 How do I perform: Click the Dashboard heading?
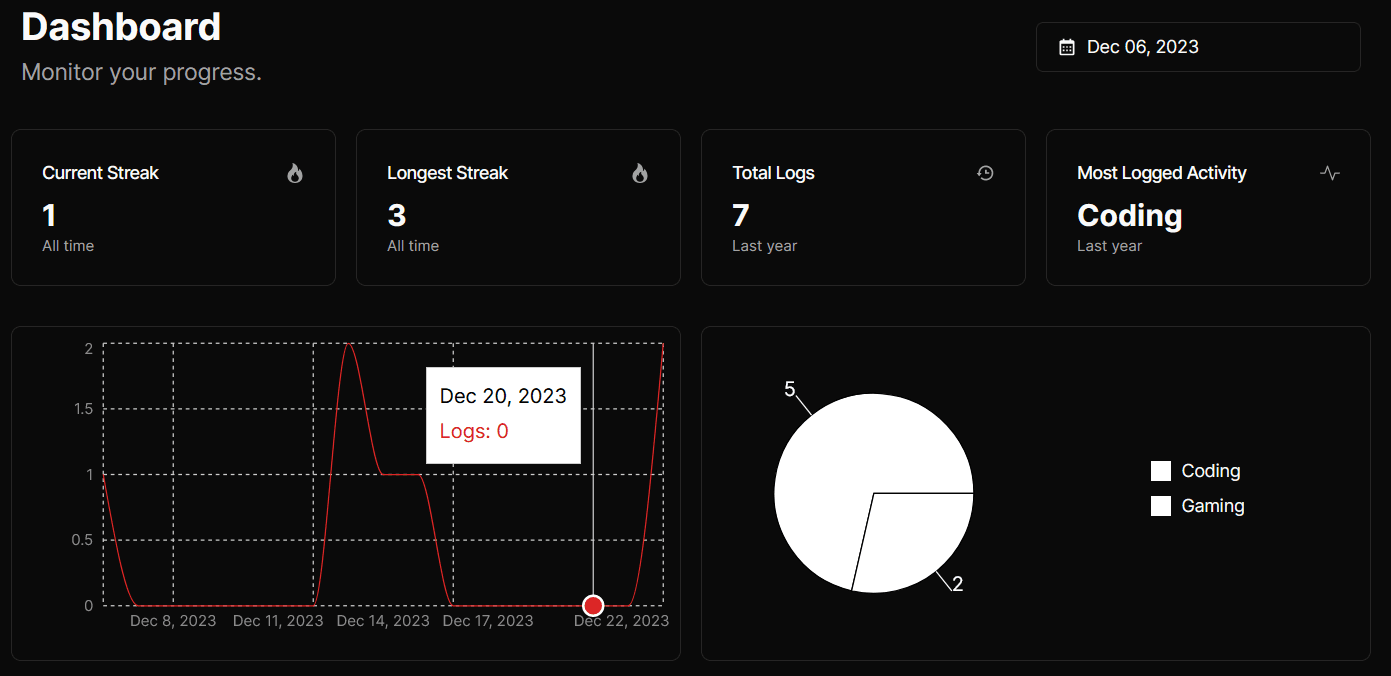[121, 27]
